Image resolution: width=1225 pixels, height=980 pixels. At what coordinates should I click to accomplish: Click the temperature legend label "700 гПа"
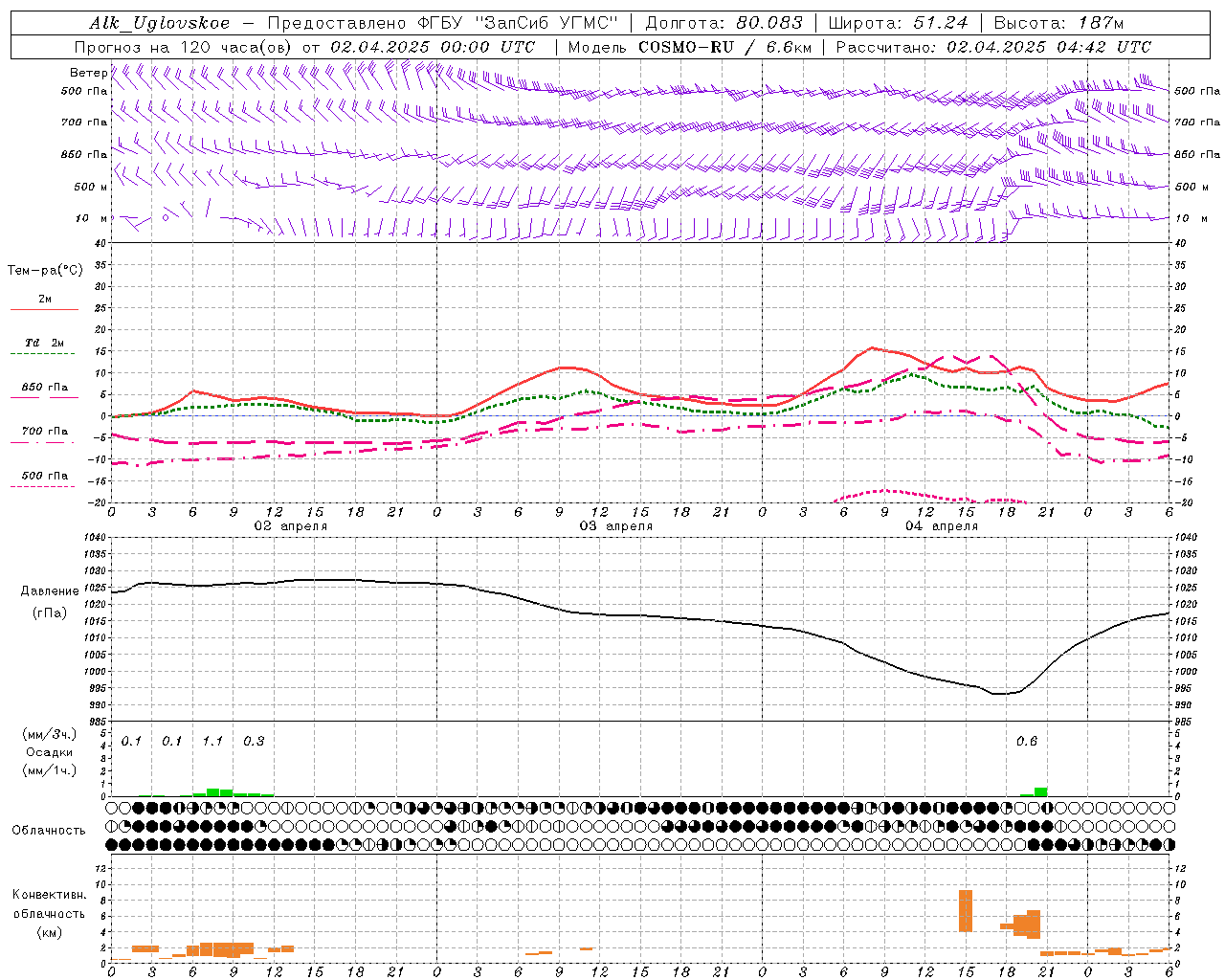(45, 431)
